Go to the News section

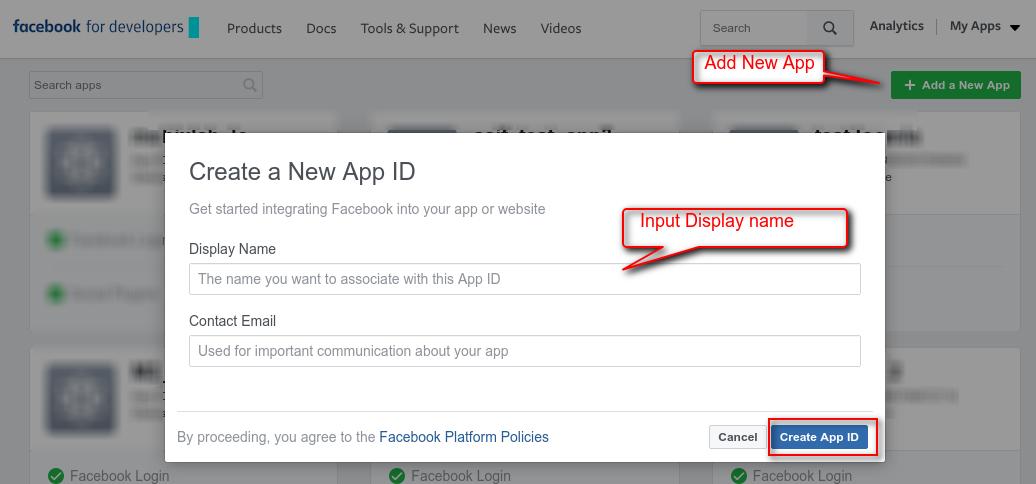click(x=499, y=28)
